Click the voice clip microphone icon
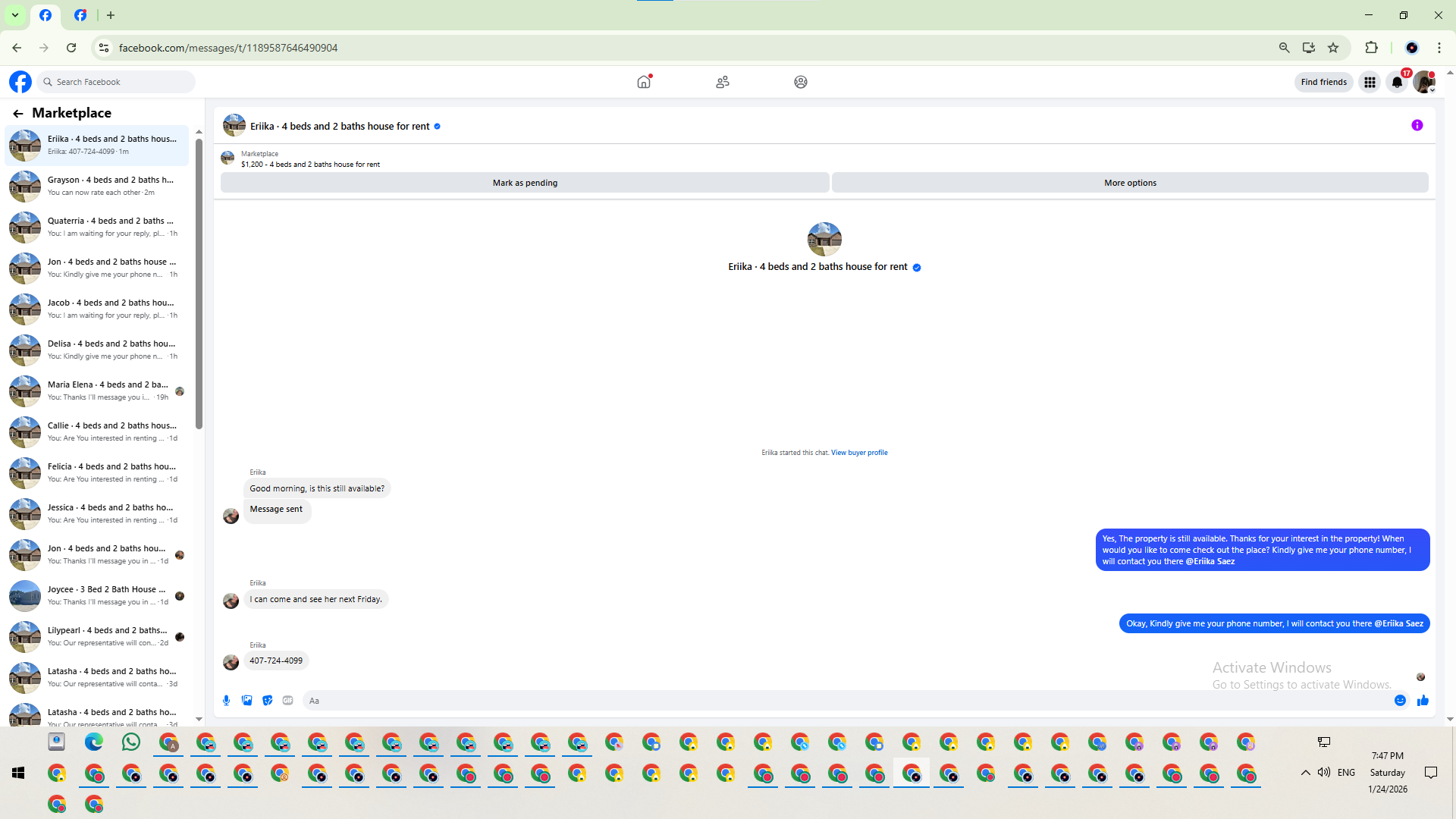The image size is (1456, 819). [x=226, y=701]
